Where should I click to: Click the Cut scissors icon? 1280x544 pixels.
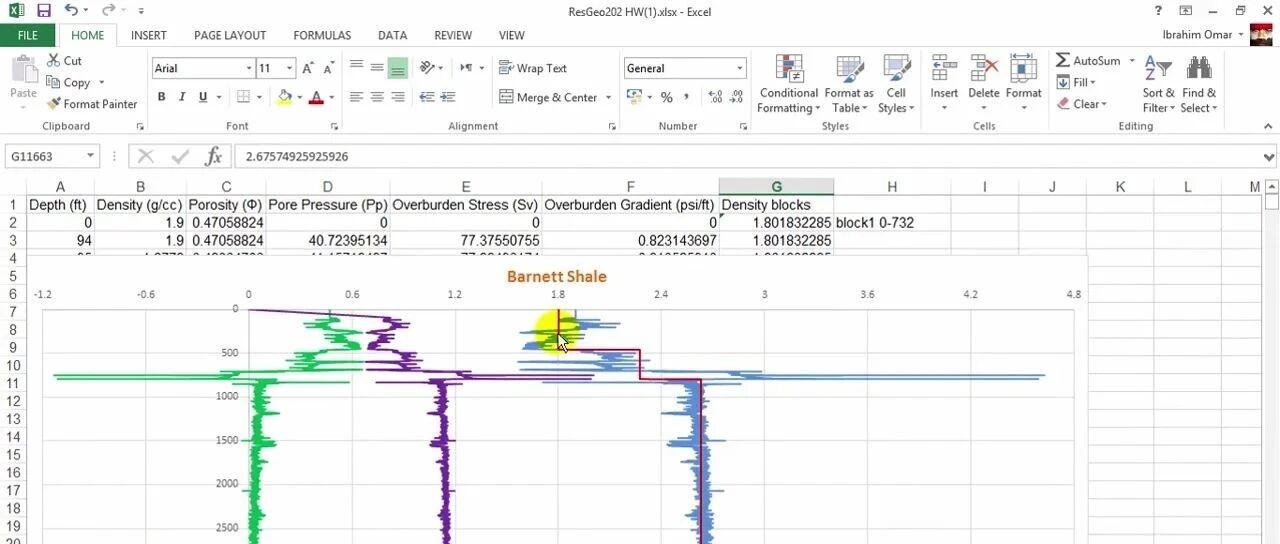[54, 61]
